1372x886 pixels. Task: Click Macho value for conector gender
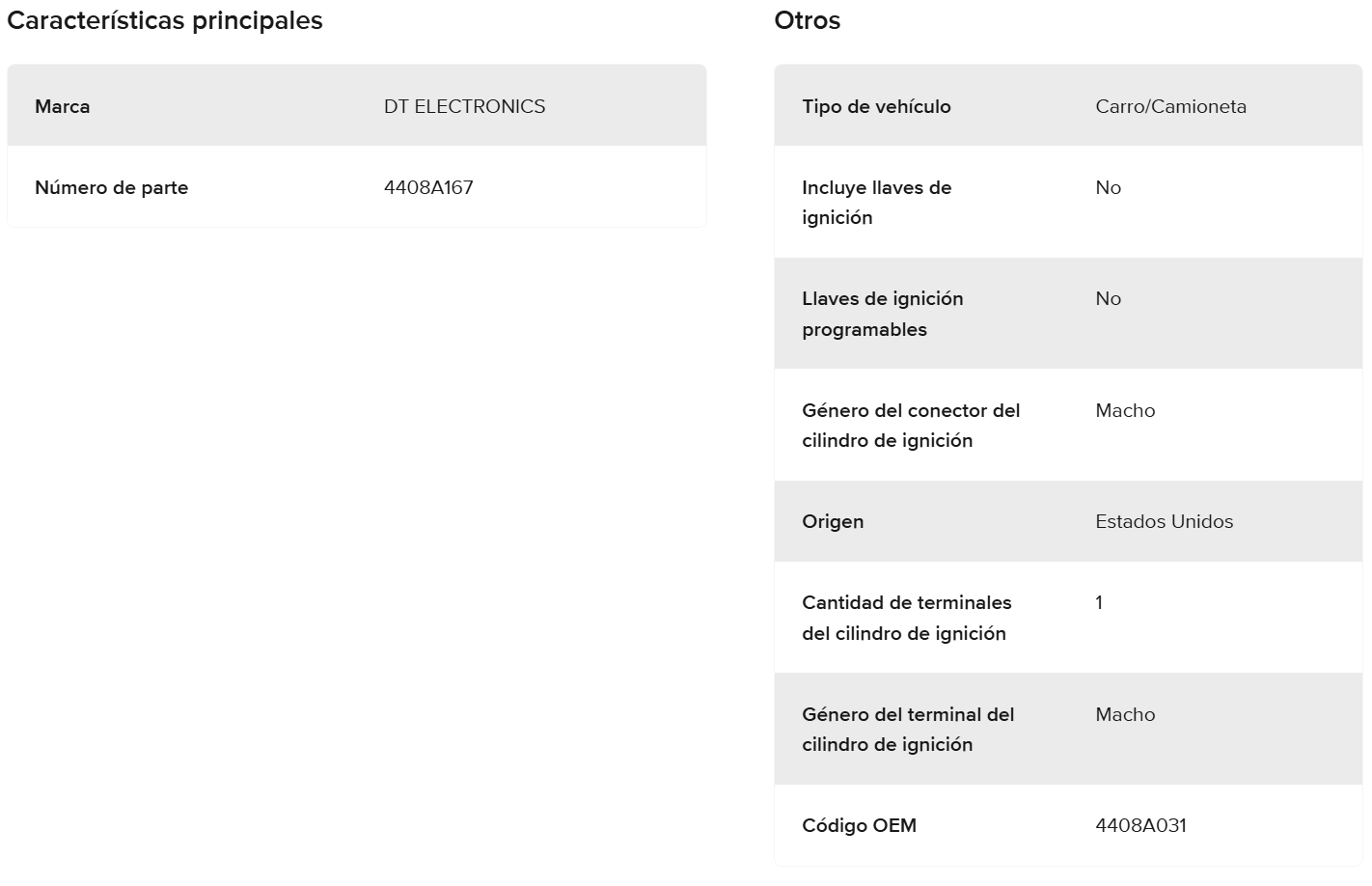(1125, 410)
